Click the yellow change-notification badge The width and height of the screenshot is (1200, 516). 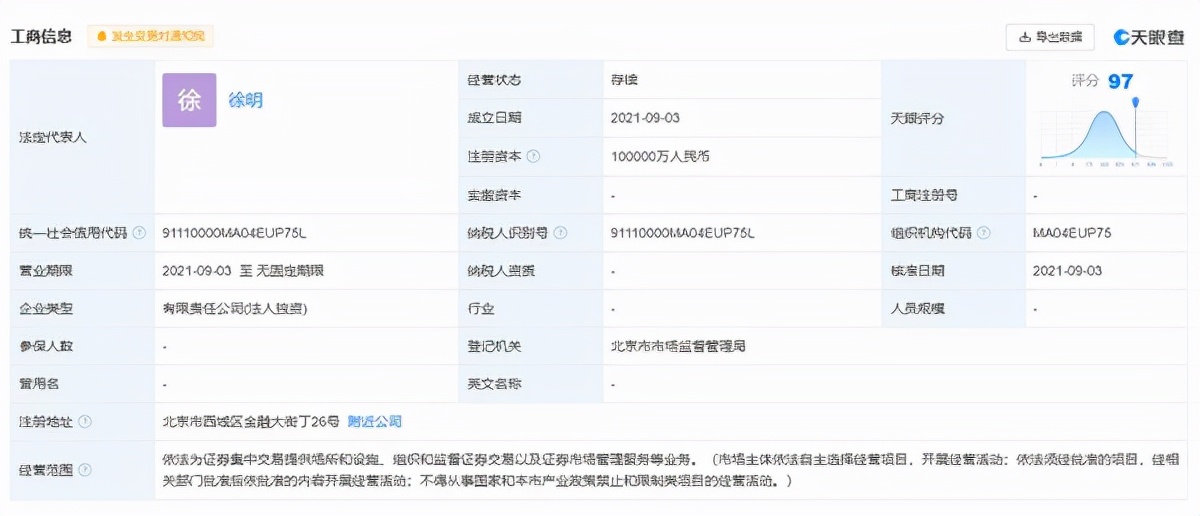[x=150, y=36]
